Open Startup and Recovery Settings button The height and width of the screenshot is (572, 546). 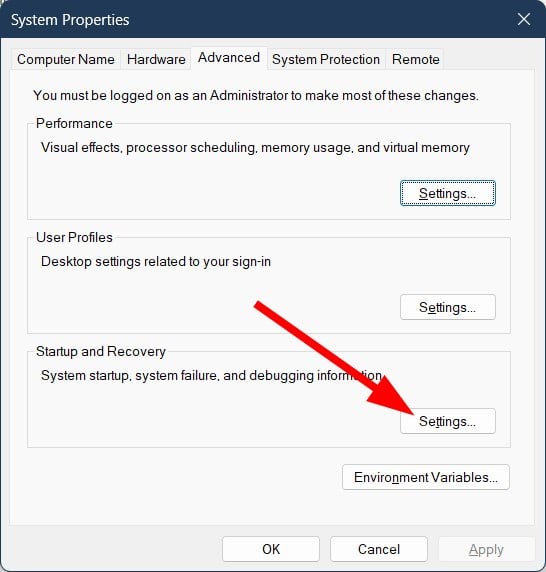tap(448, 421)
